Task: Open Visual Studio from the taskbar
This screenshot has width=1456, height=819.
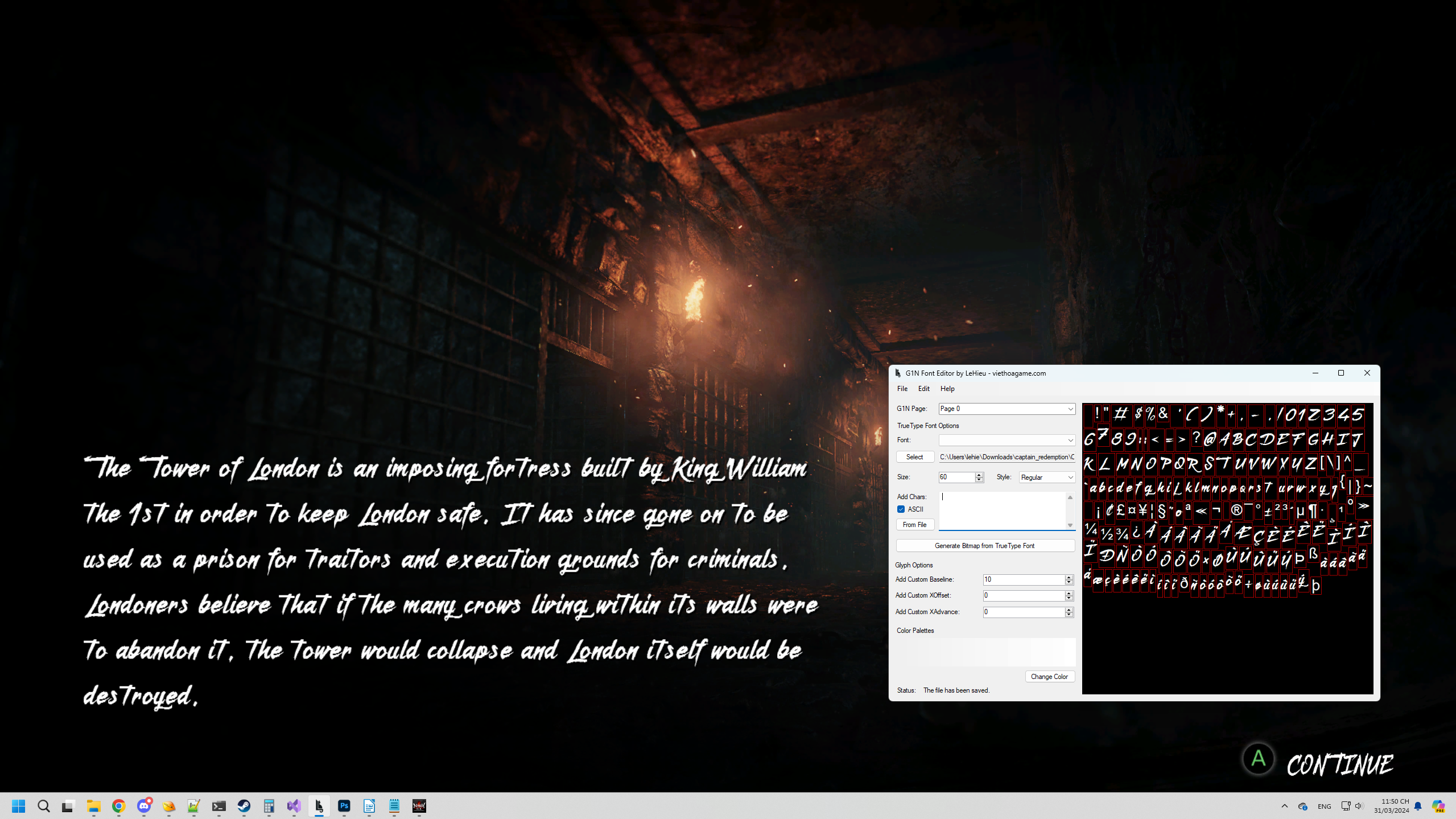Action: (x=294, y=806)
